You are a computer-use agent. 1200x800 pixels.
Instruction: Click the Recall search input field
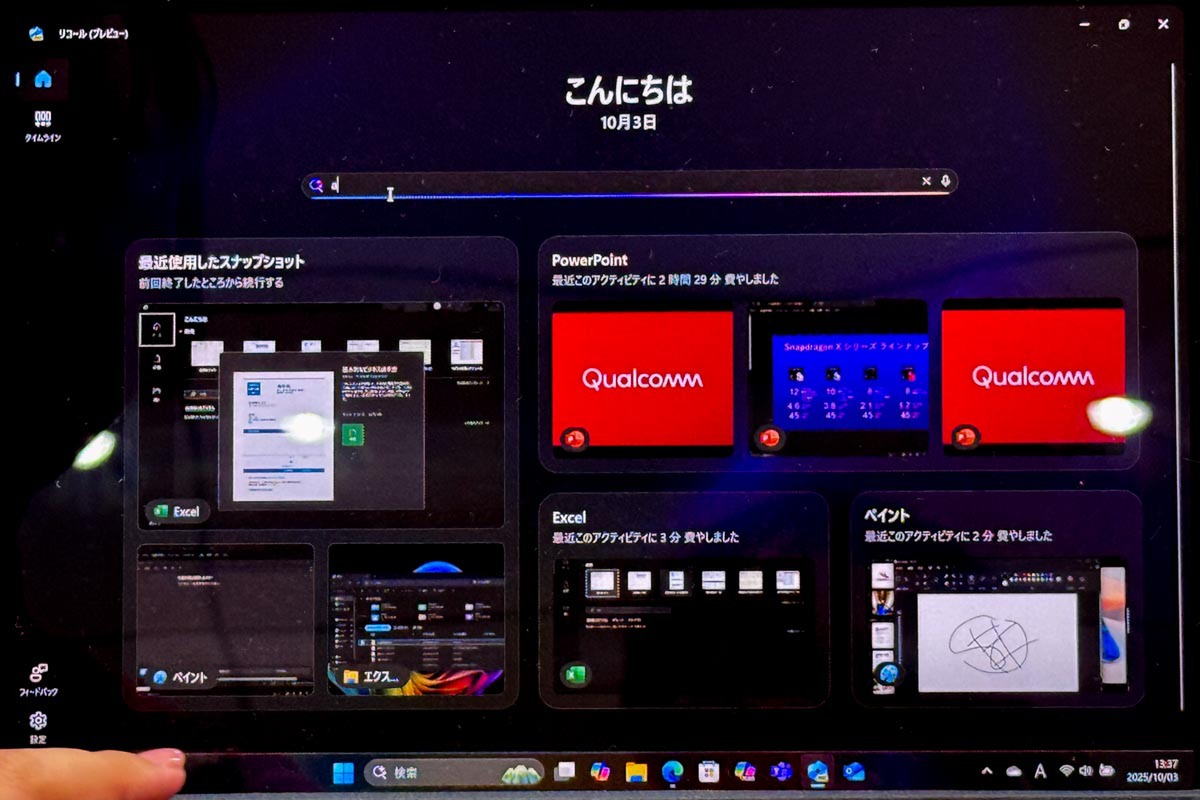630,183
